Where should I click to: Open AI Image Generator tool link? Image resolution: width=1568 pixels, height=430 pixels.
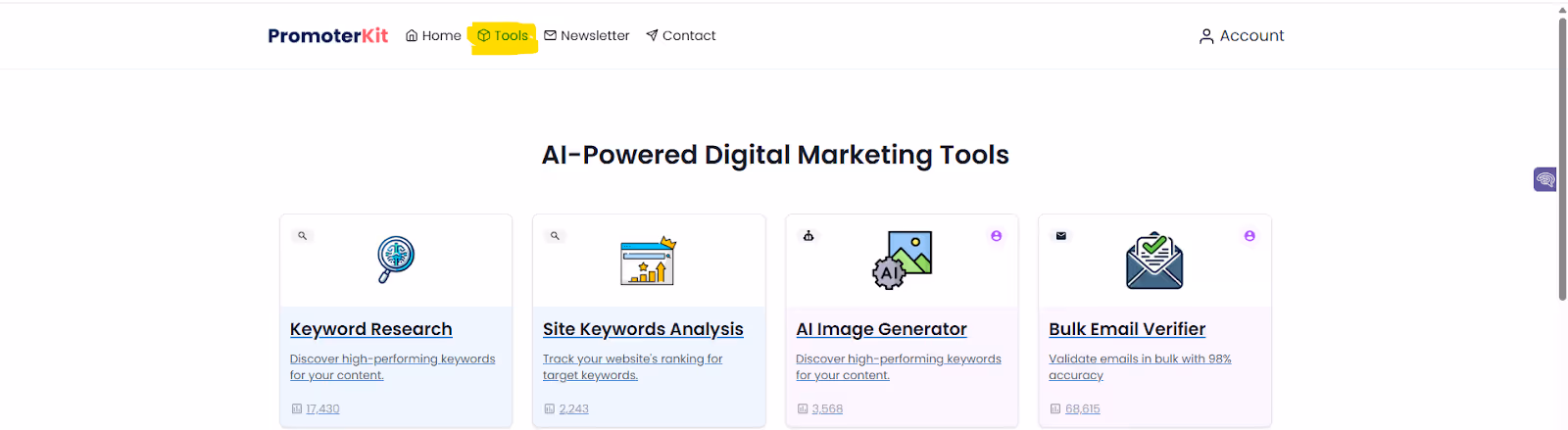[881, 329]
